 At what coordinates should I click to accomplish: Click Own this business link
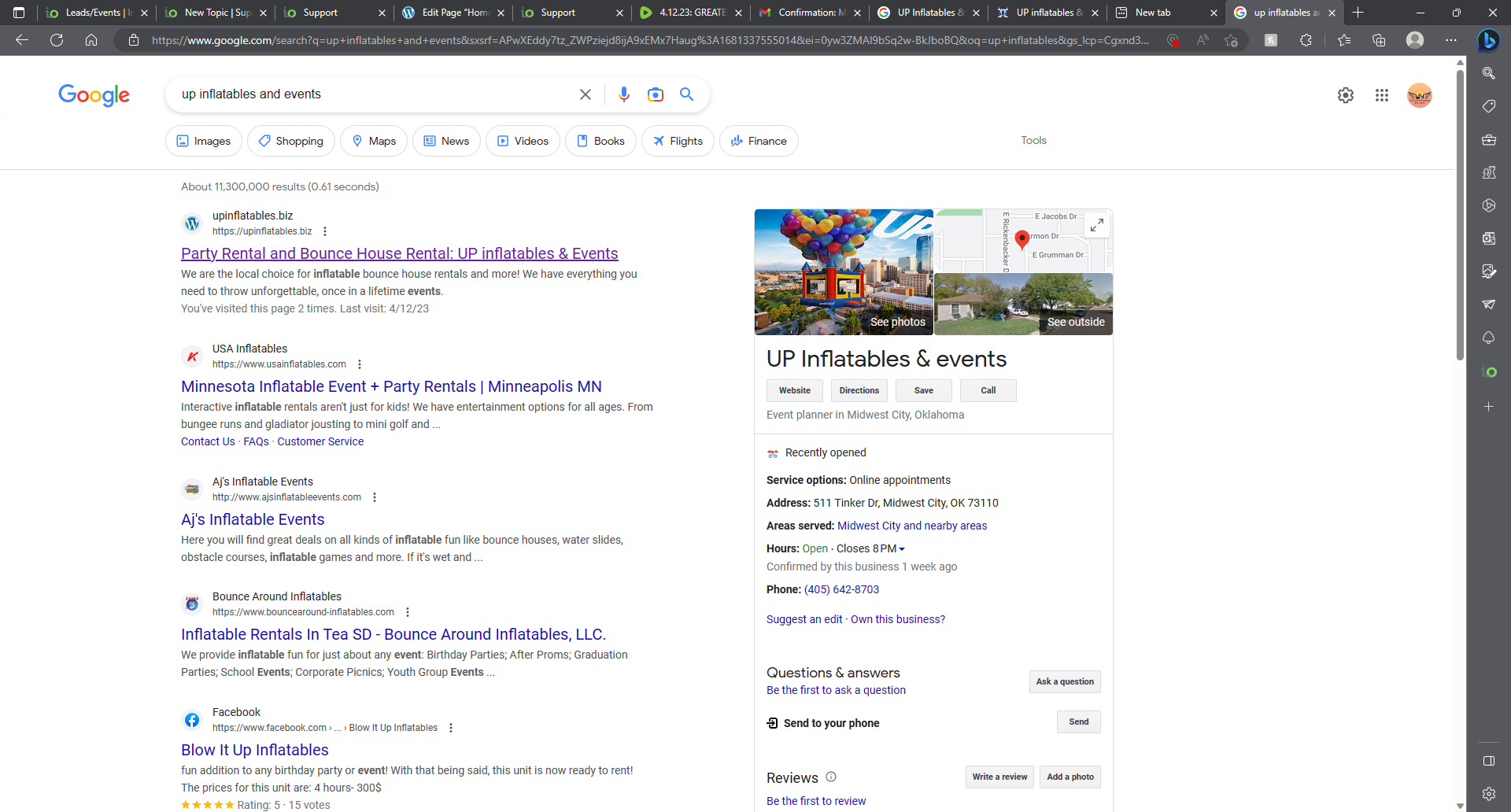(898, 620)
